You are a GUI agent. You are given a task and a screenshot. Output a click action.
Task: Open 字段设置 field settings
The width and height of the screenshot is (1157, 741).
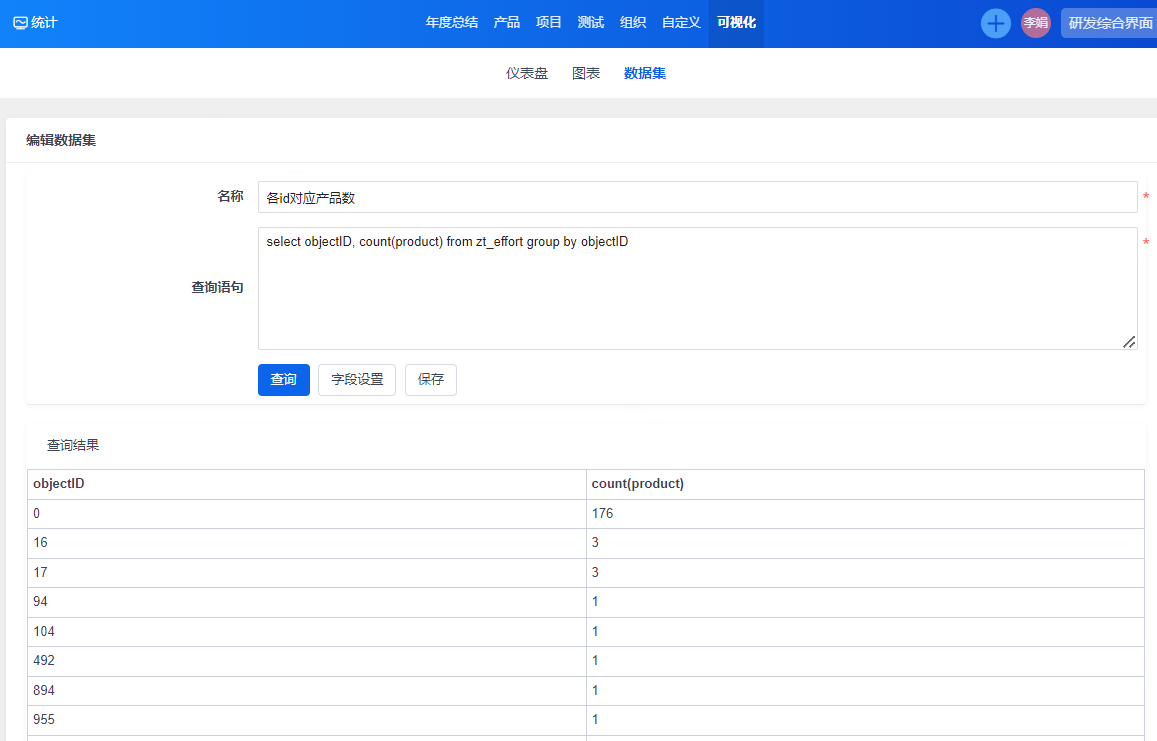click(357, 380)
